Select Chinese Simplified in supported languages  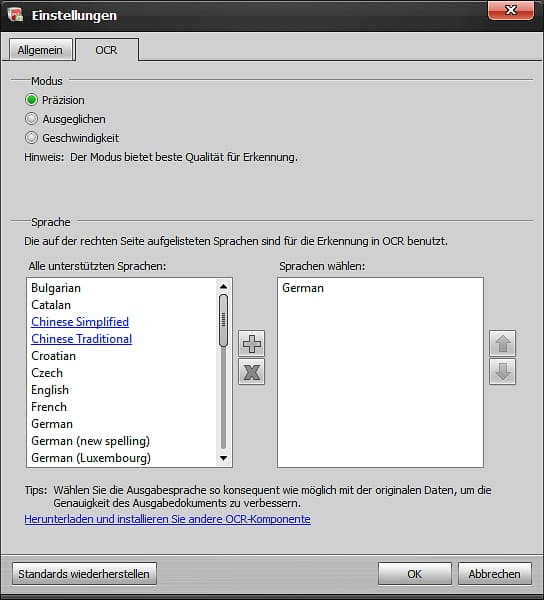[x=80, y=322]
